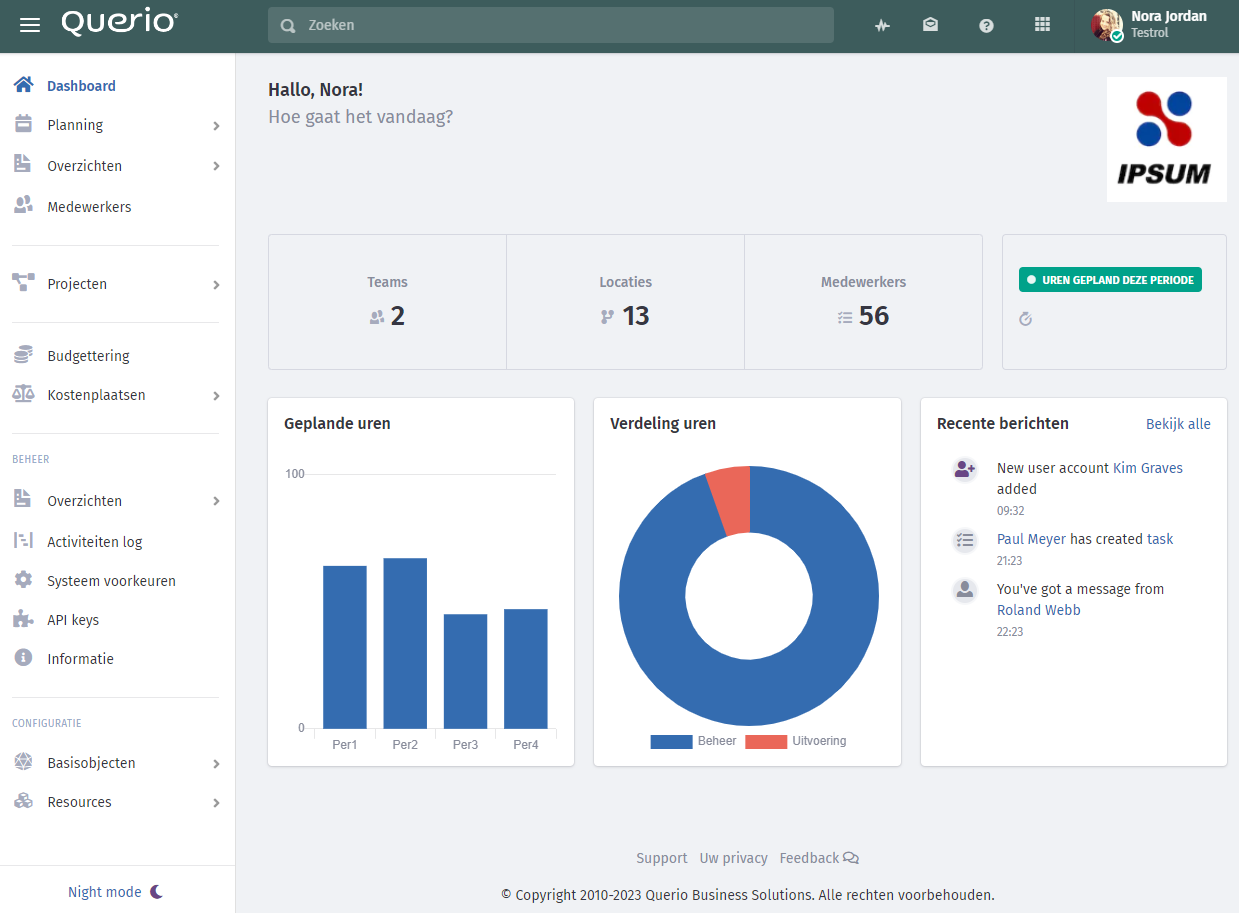This screenshot has width=1239, height=913.
Task: Click the Informatie info icon
Action: (x=23, y=658)
